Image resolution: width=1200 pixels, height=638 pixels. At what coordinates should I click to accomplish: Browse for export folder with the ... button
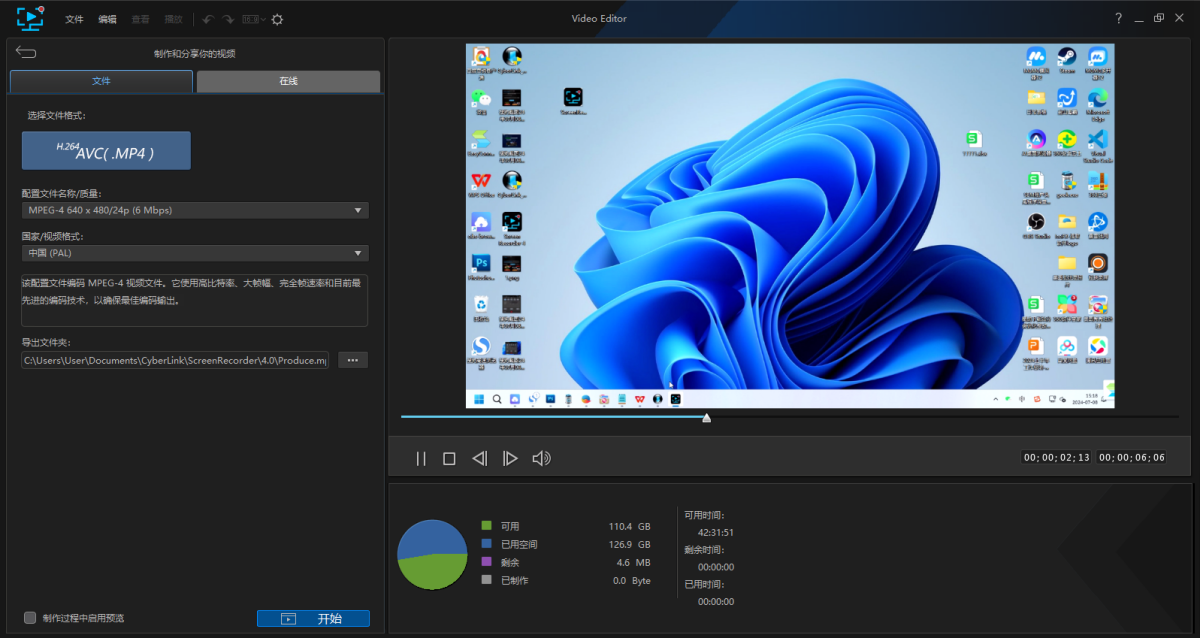coord(353,360)
